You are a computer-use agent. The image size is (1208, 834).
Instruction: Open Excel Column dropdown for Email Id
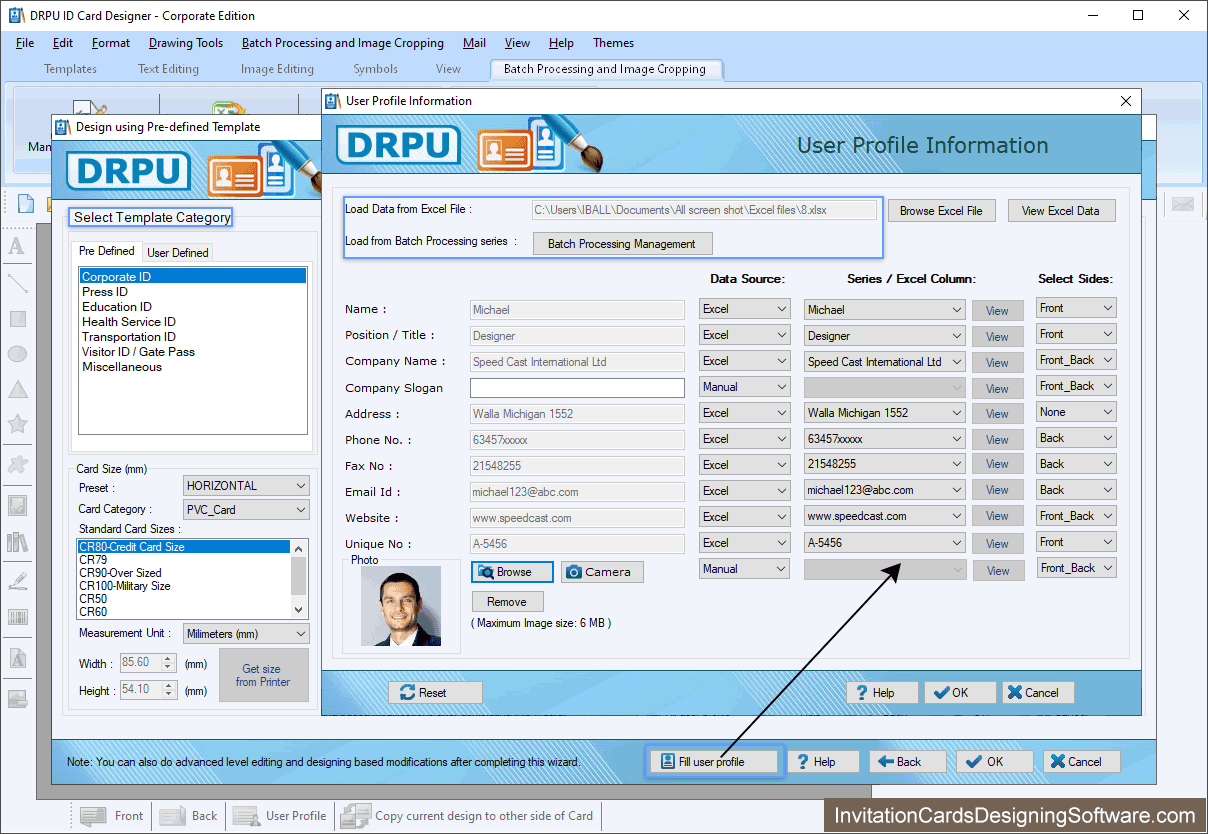point(885,490)
